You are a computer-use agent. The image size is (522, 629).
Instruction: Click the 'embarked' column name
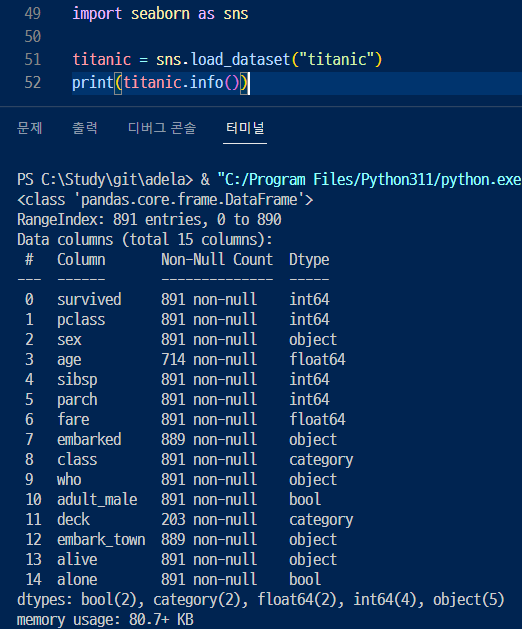89,440
